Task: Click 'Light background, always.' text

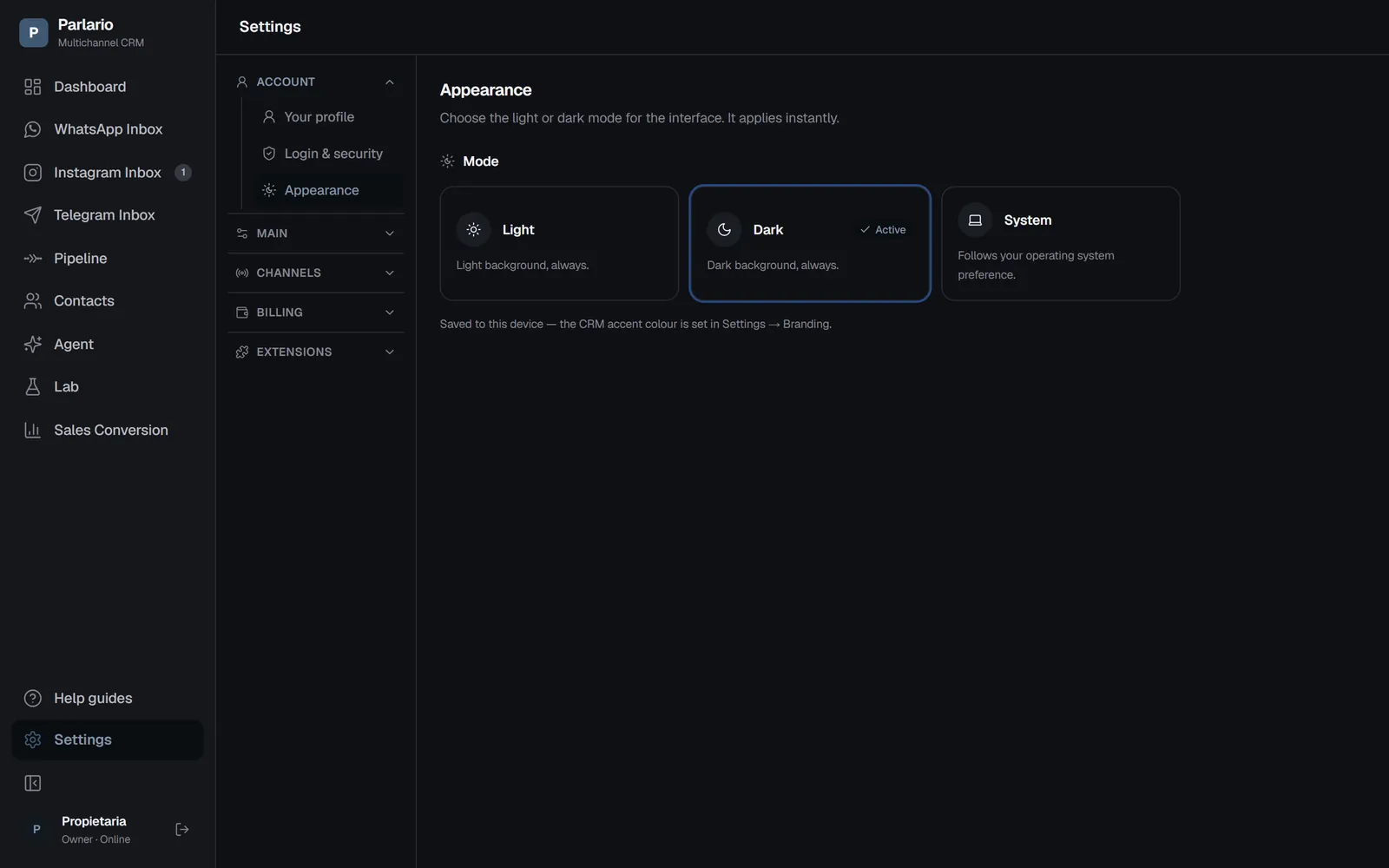Action: [x=523, y=266]
